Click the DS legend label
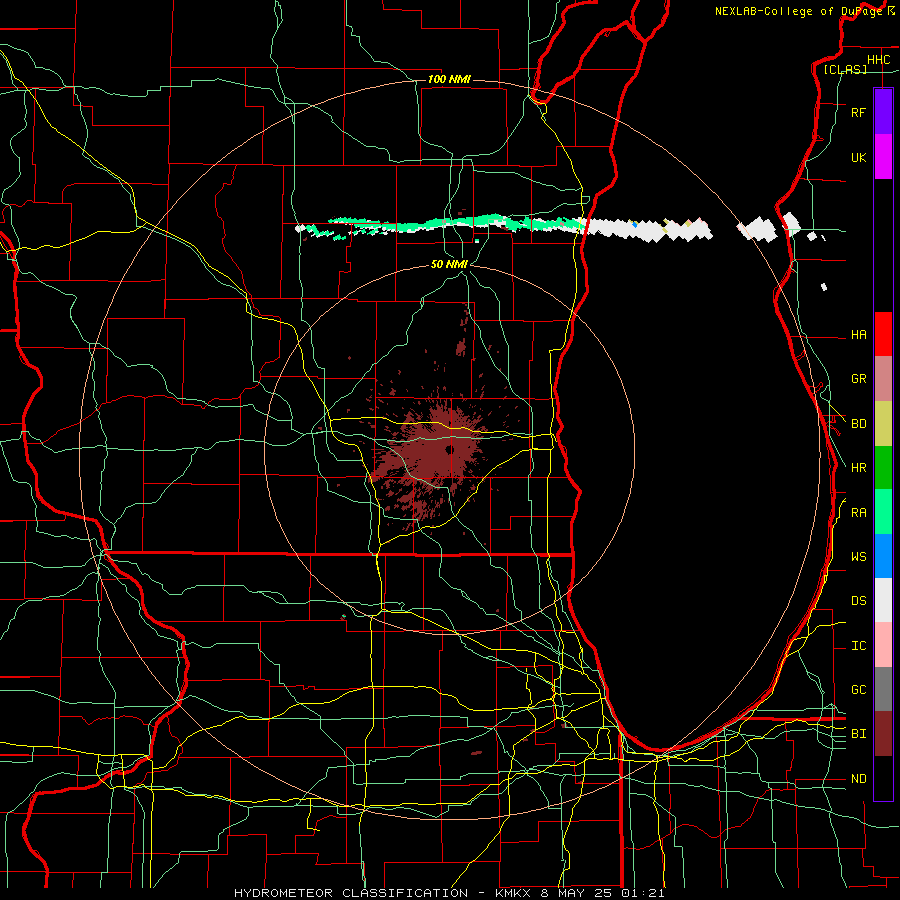The width and height of the screenshot is (900, 900). pos(858,601)
